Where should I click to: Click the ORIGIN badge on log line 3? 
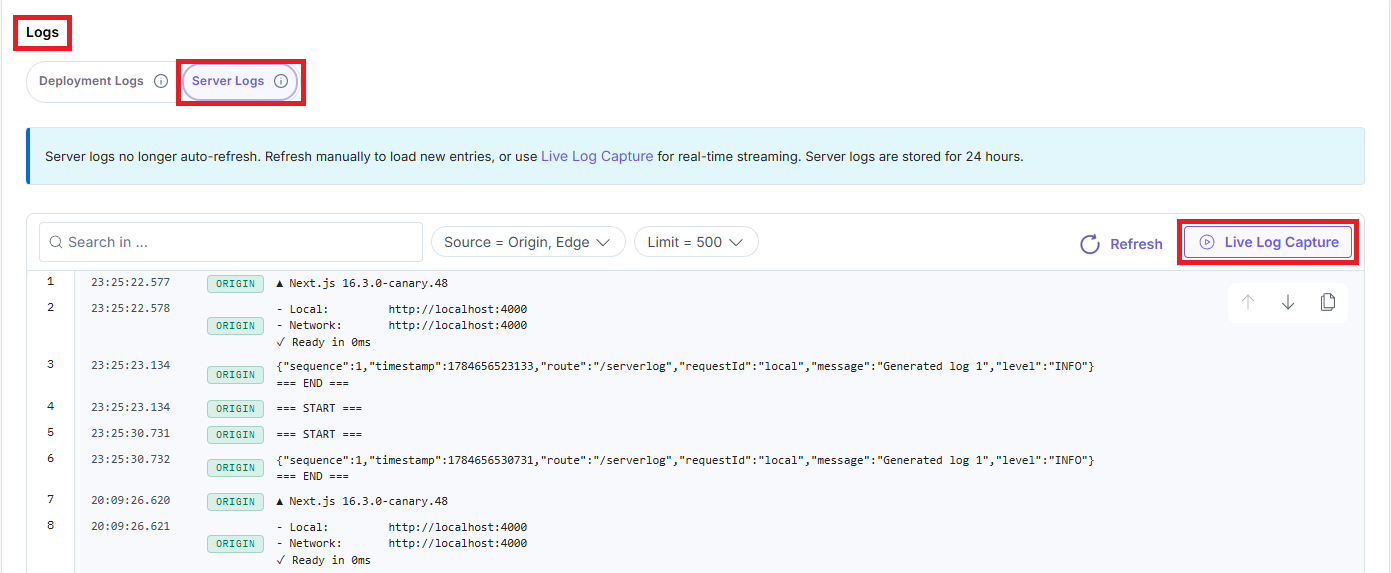(x=235, y=375)
